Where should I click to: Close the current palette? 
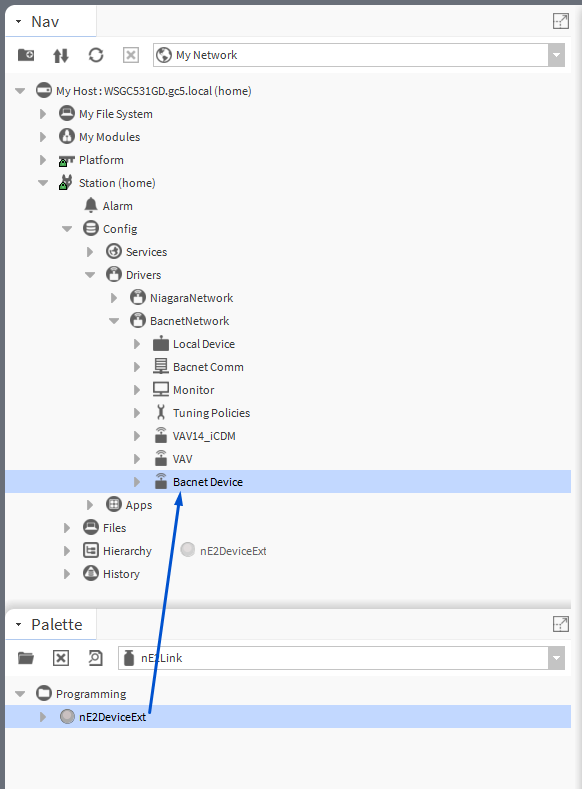point(61,658)
